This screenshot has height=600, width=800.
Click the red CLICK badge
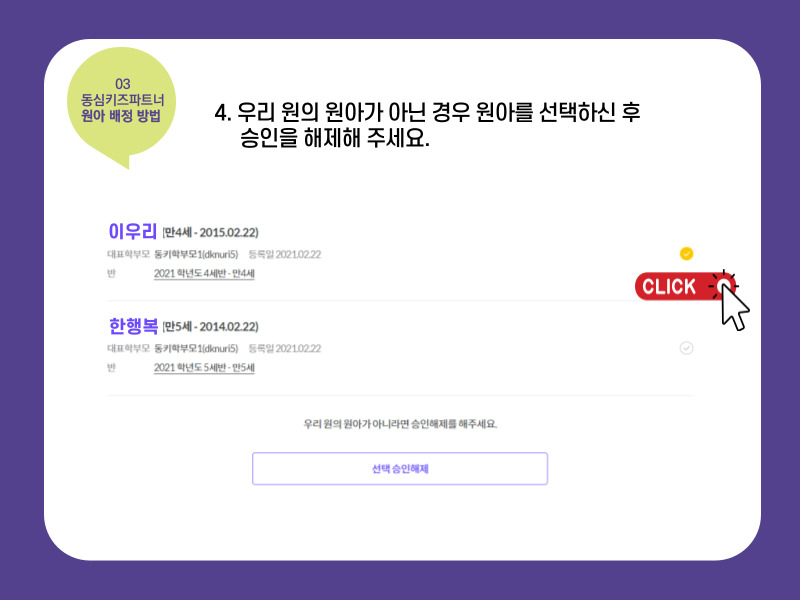click(x=679, y=286)
